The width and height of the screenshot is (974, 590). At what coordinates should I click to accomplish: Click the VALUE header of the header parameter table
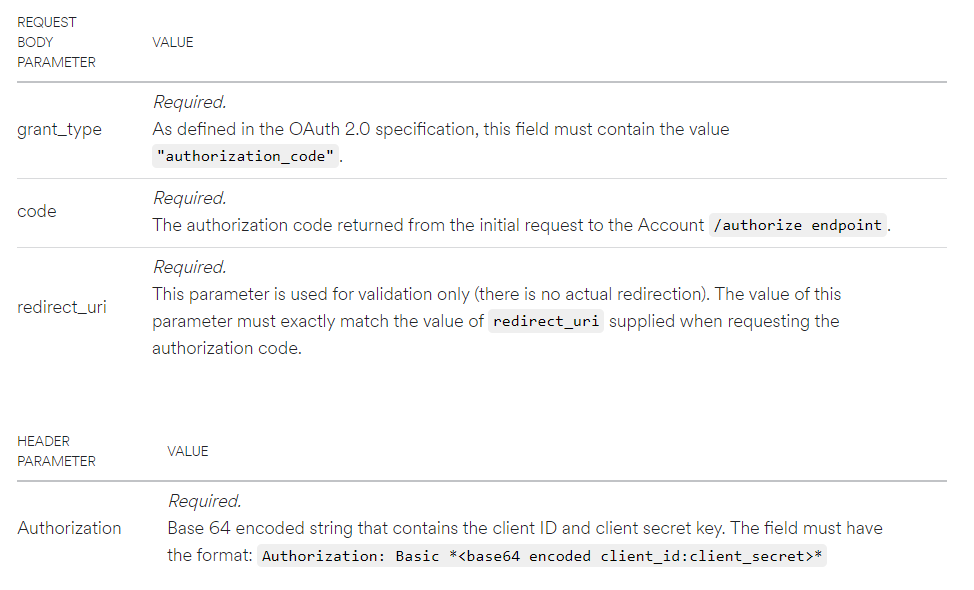point(188,451)
